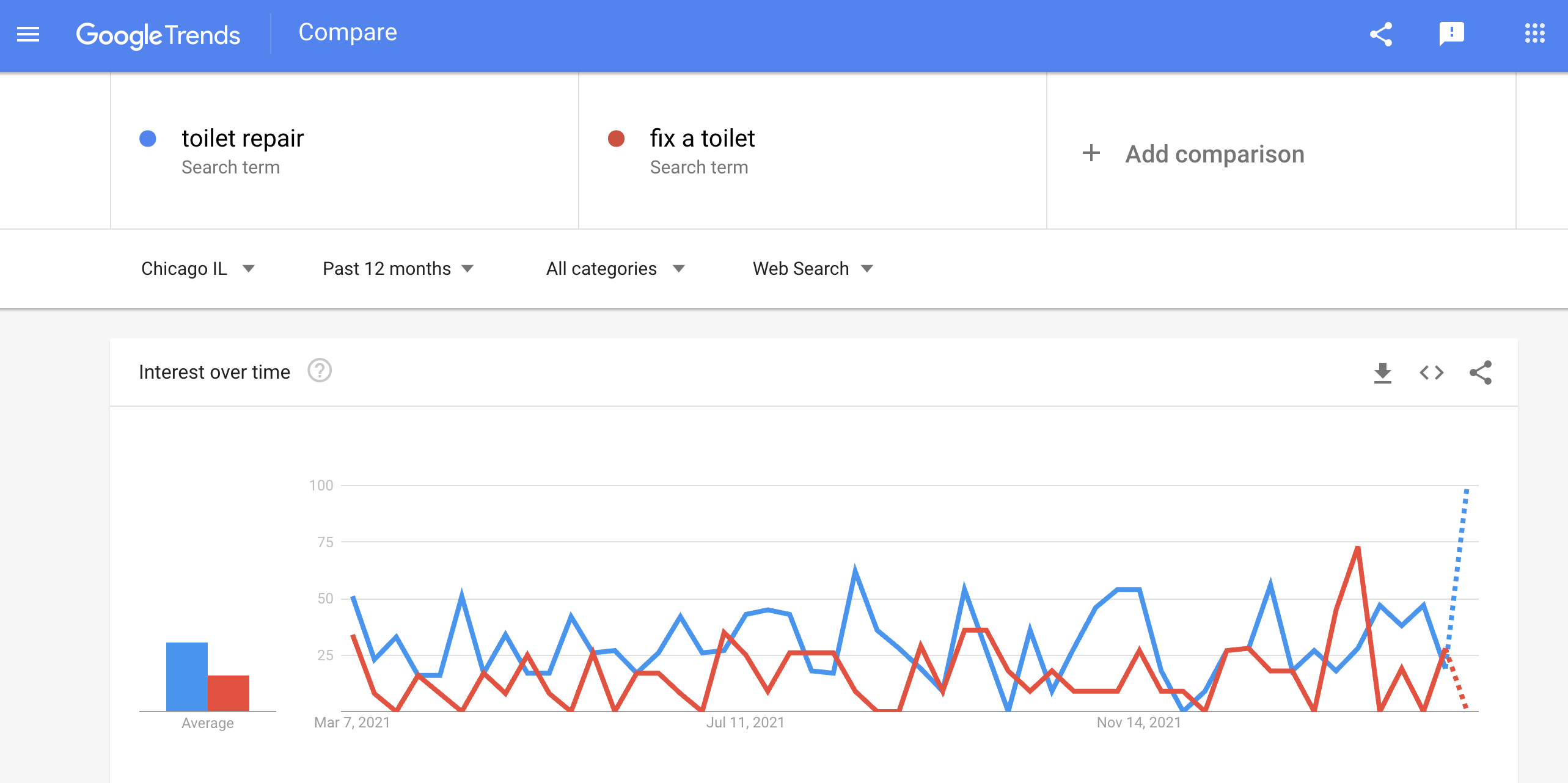Expand the All categories dropdown

pyautogui.click(x=616, y=268)
